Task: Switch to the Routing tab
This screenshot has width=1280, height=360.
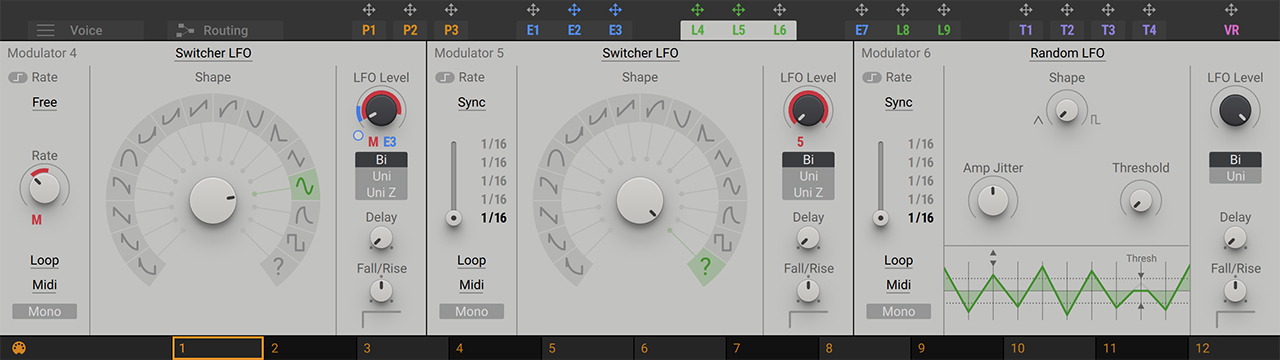Action: tap(225, 31)
